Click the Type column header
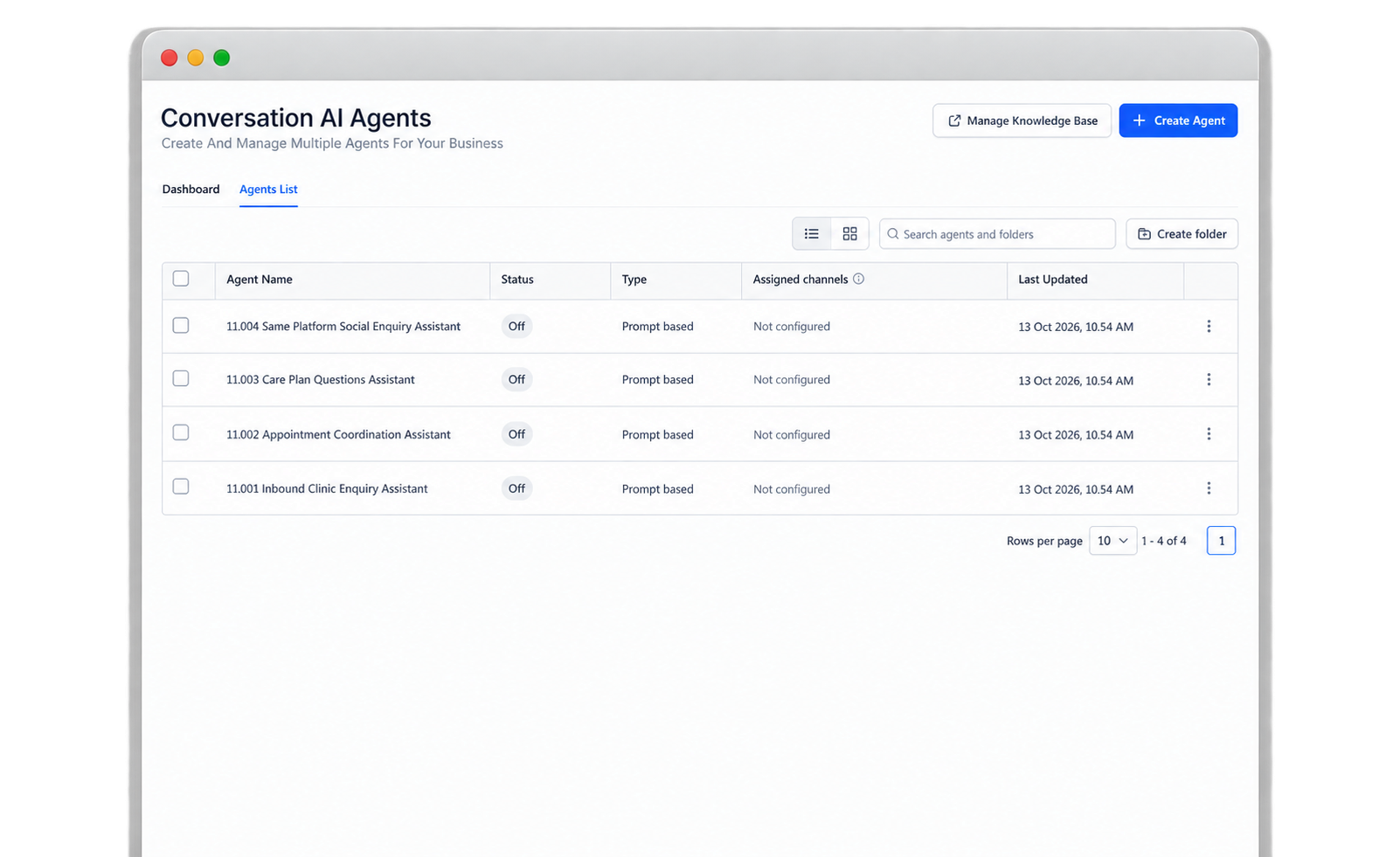1400x857 pixels. (x=634, y=280)
